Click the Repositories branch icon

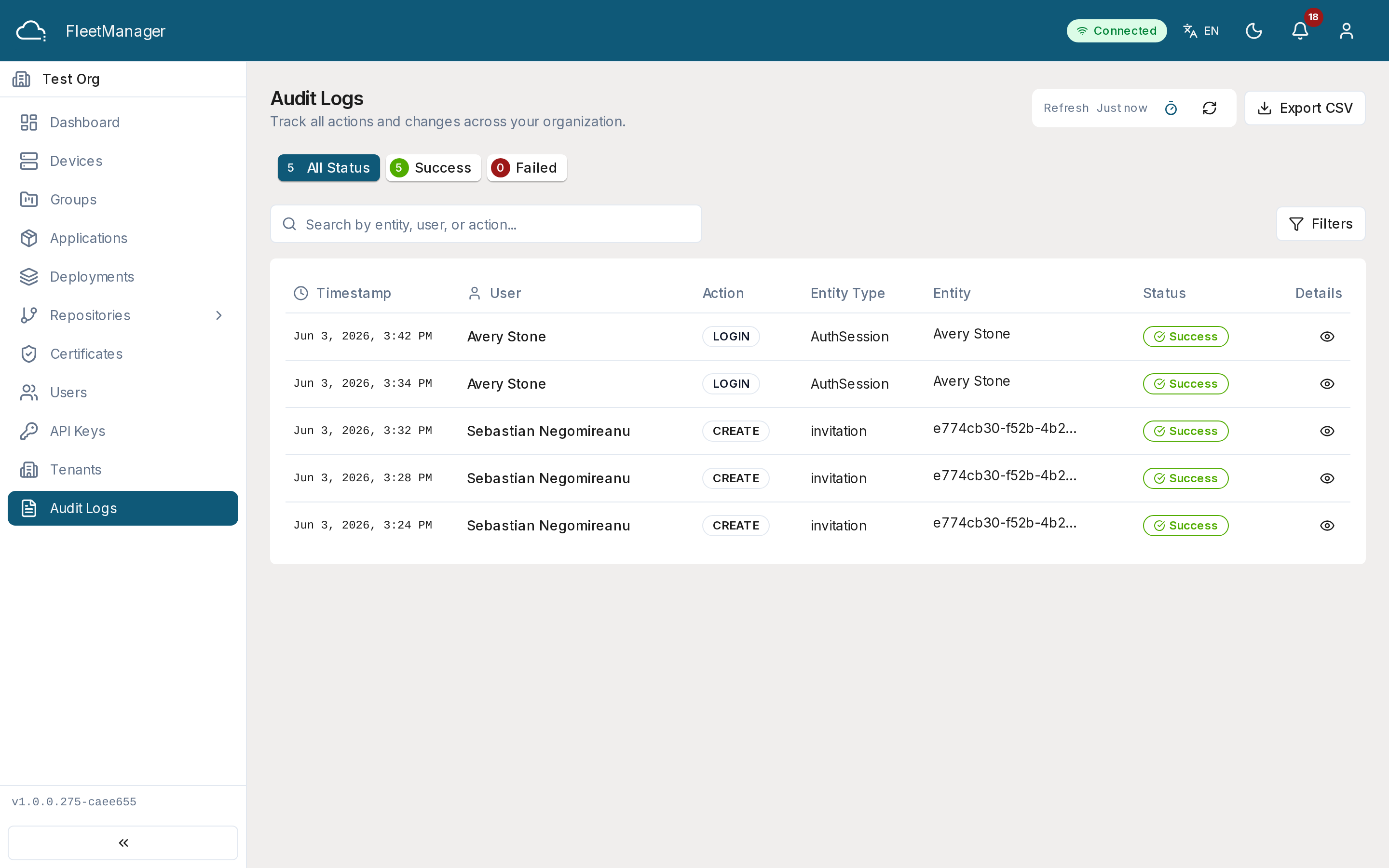pyautogui.click(x=29, y=315)
